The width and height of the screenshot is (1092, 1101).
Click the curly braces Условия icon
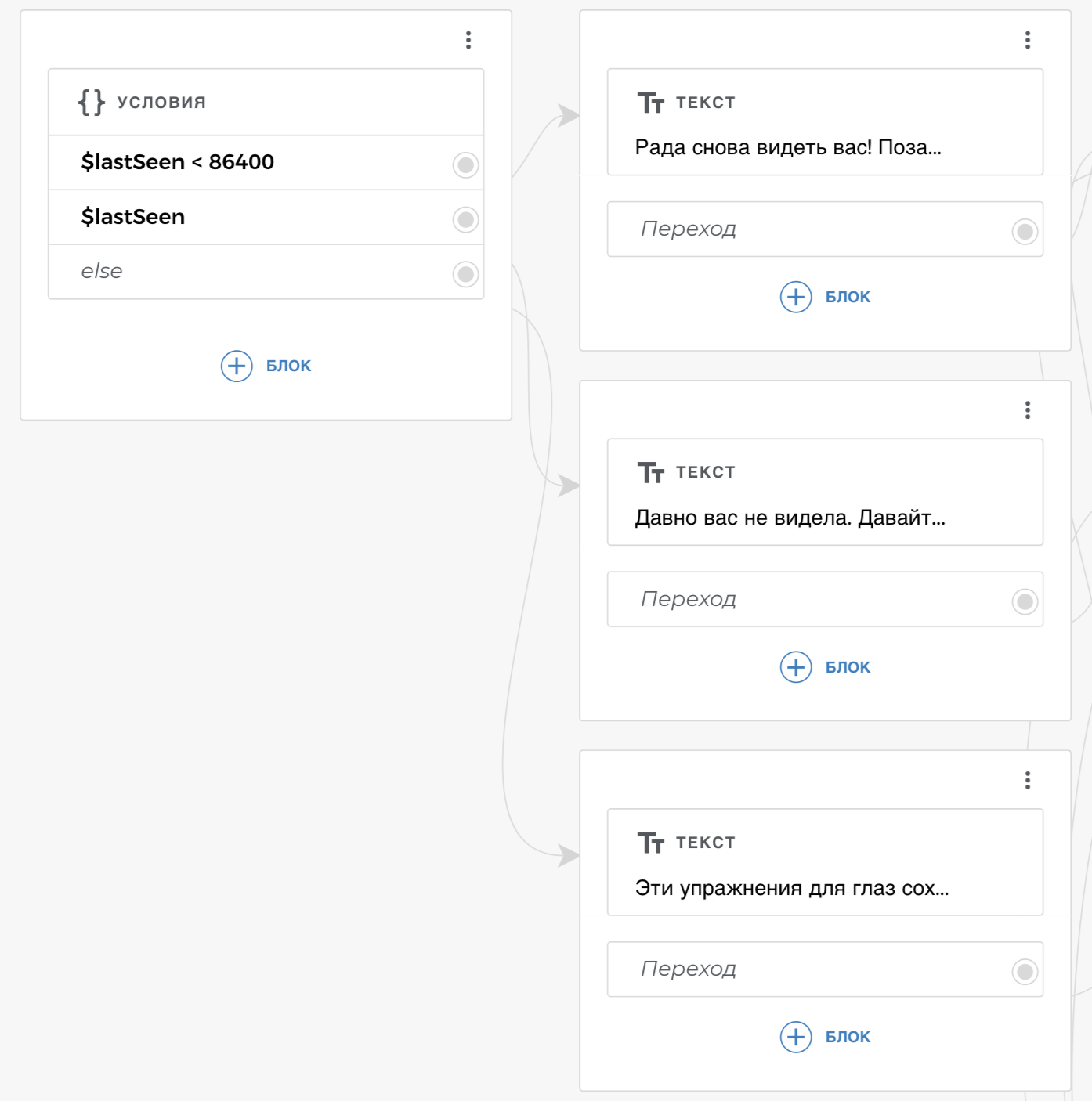point(92,102)
